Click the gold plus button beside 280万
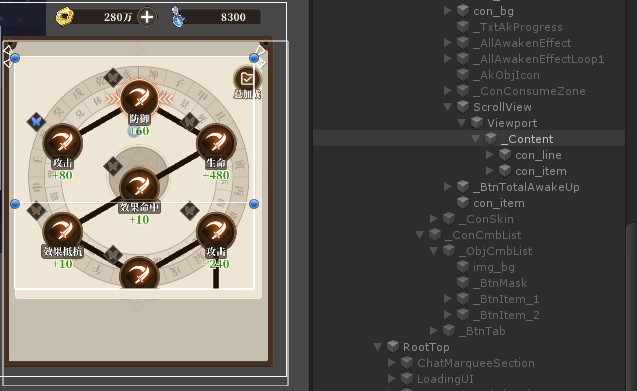The height and width of the screenshot is (391, 637). pos(147,17)
